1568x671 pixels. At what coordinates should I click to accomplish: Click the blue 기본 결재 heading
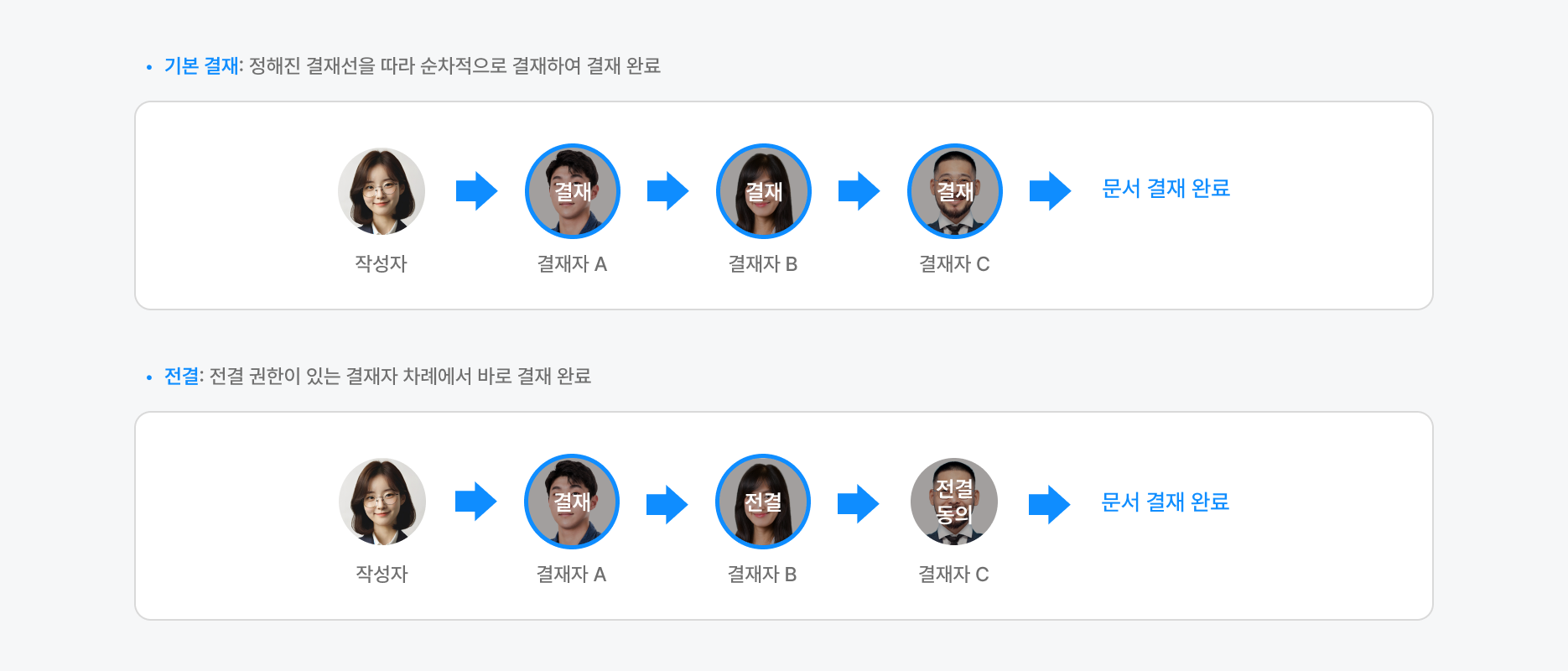click(201, 66)
